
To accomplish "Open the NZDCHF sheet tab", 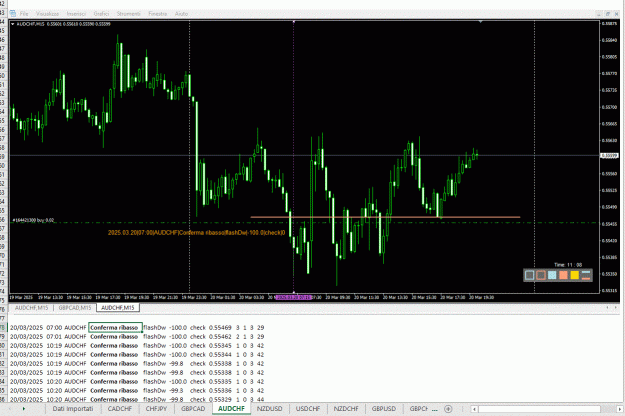I will (346, 409).
